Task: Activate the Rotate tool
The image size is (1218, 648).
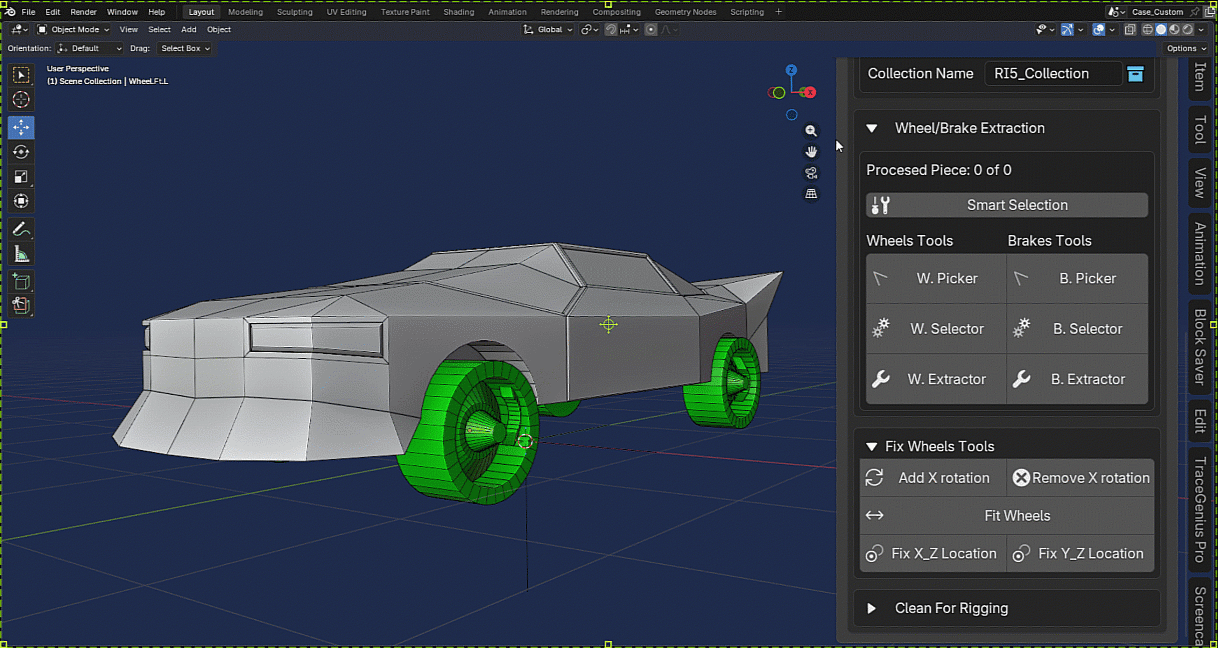Action: coord(21,152)
